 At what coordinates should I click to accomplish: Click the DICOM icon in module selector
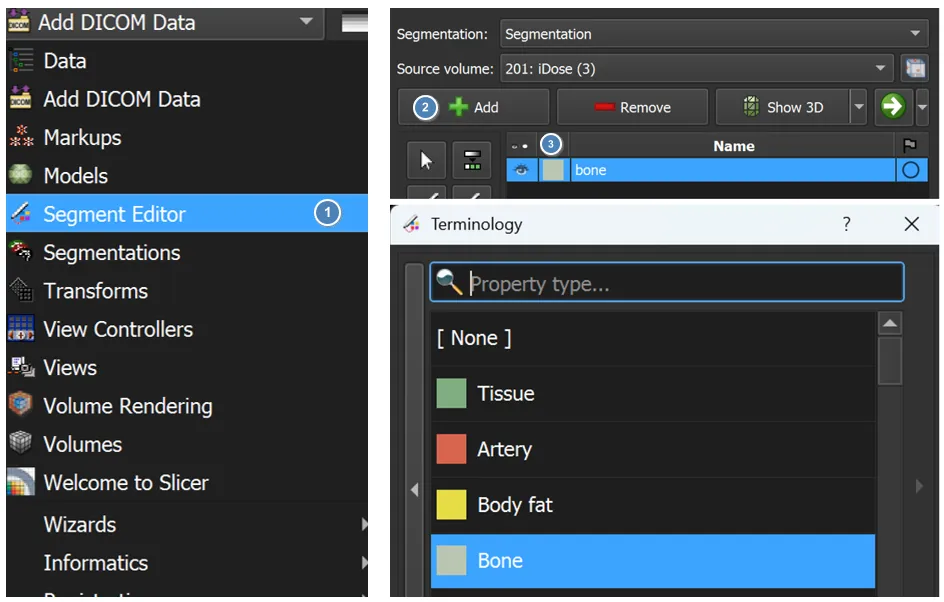point(19,22)
